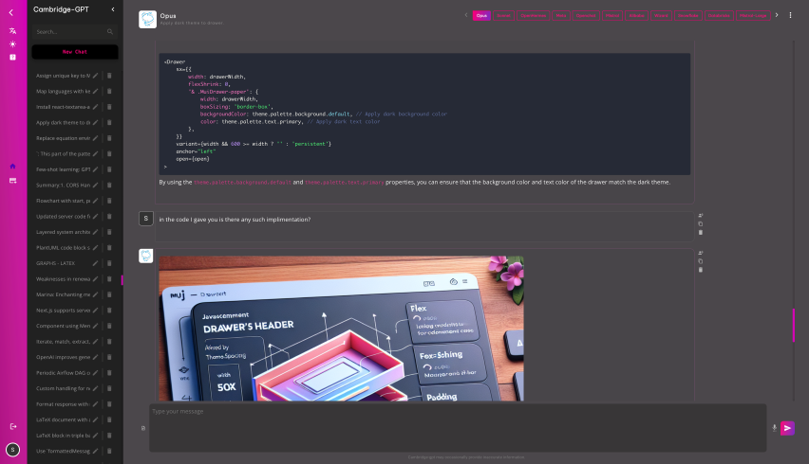Send the message with the paper plane button
The width and height of the screenshot is (811, 466).
pyautogui.click(x=788, y=429)
